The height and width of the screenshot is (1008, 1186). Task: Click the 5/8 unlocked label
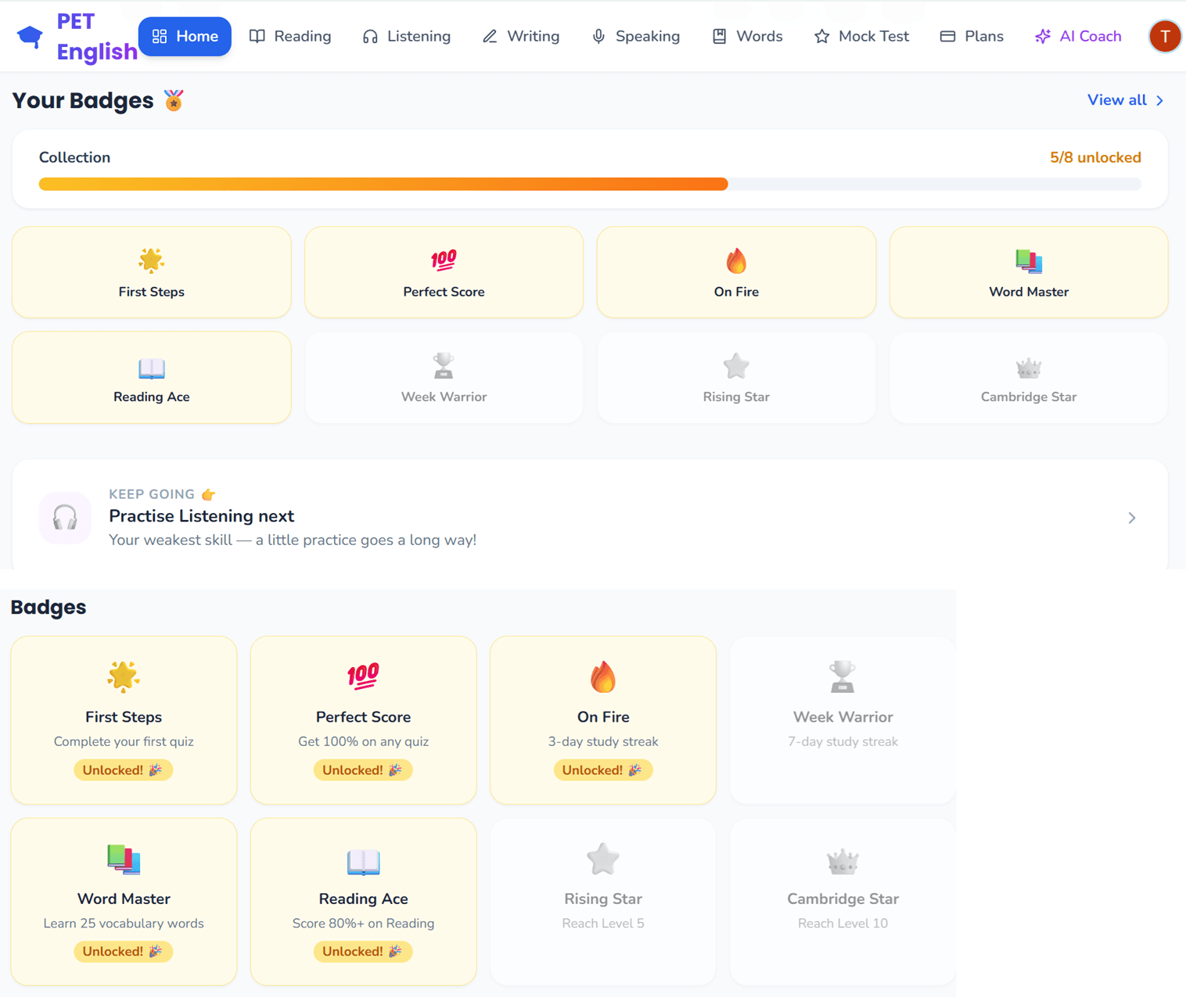[1095, 158]
